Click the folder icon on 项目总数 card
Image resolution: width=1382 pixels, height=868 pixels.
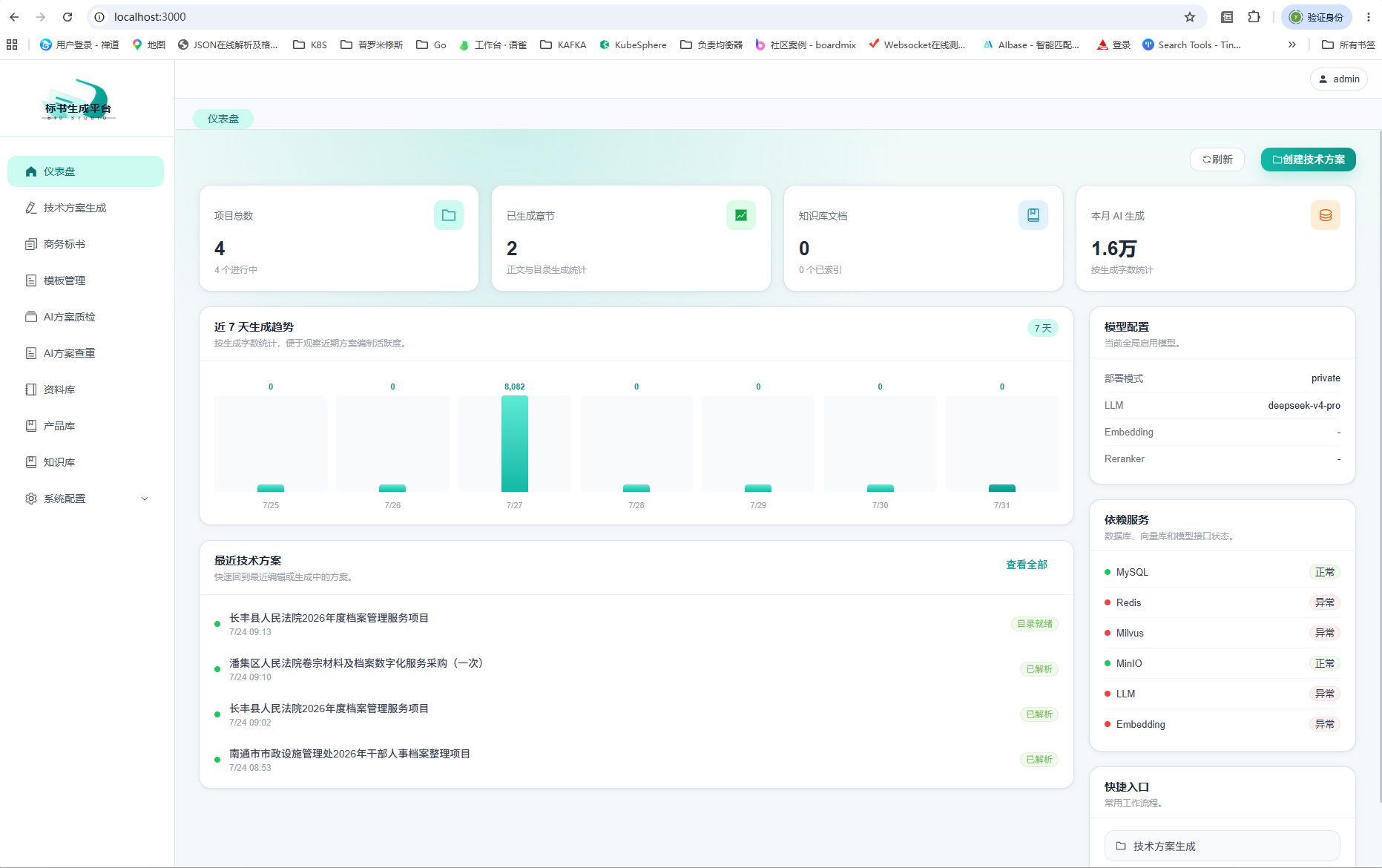(x=449, y=215)
